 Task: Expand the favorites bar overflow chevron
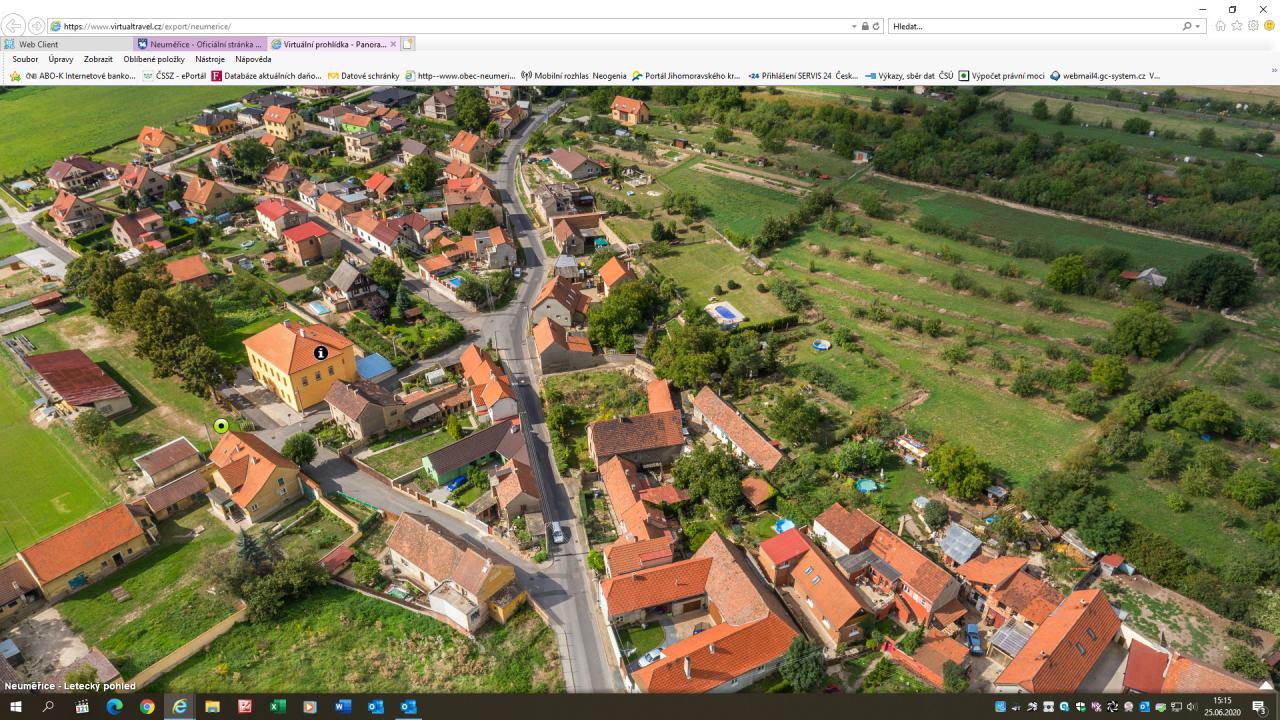pyautogui.click(x=1273, y=71)
